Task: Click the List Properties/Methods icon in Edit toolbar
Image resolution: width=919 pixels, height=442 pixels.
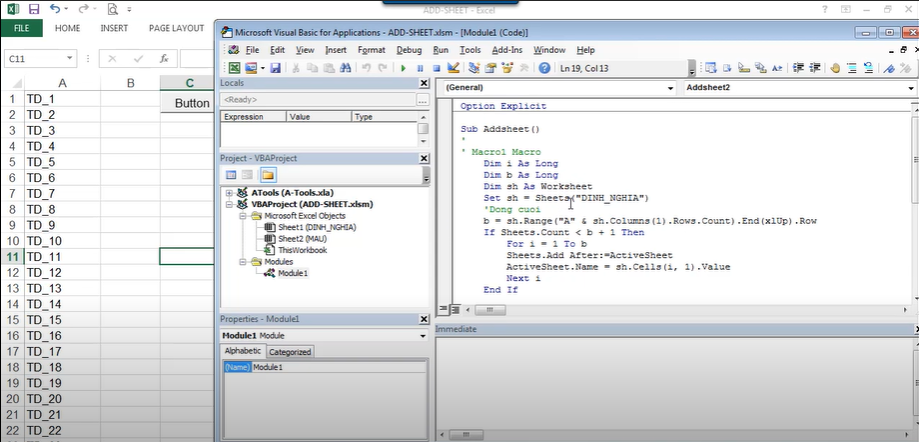Action: (x=711, y=68)
